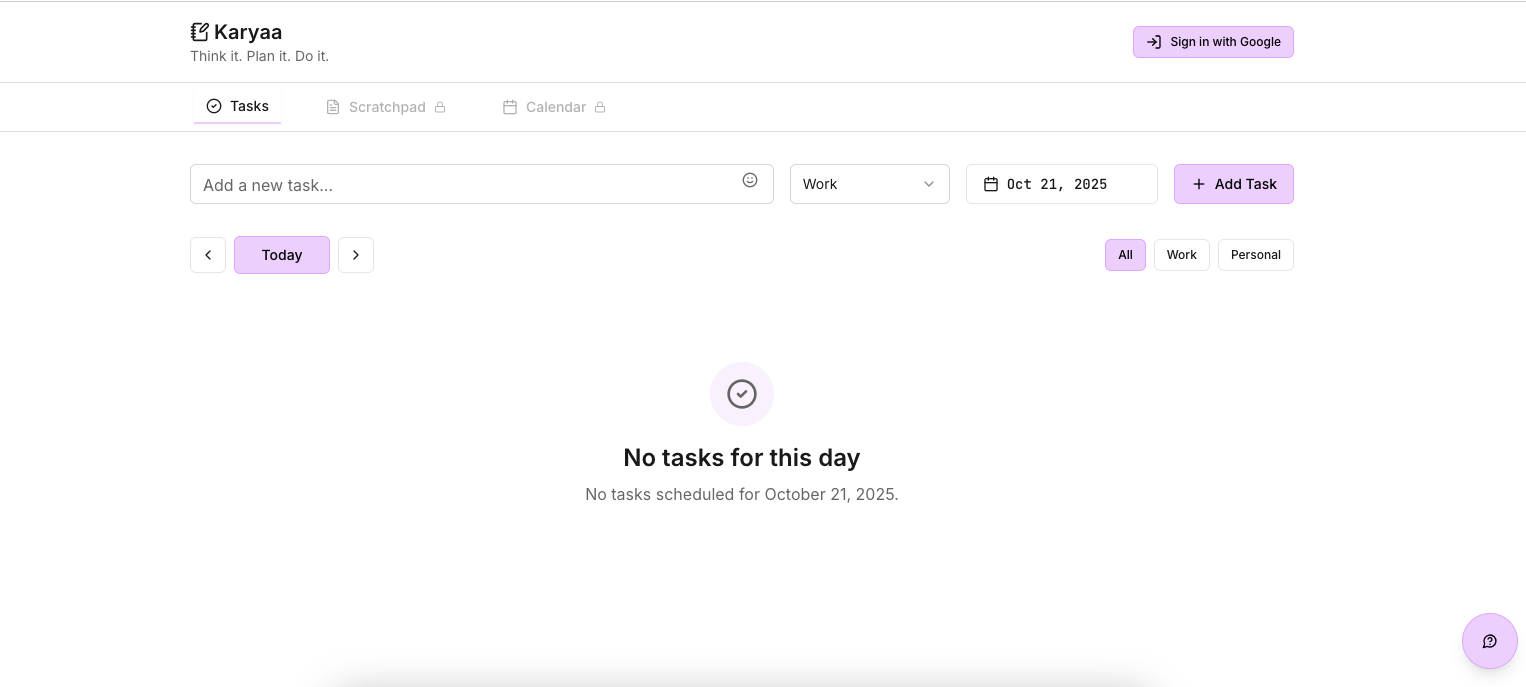Filter tasks by Personal
Screen dimensions: 1526x687
pos(1256,255)
